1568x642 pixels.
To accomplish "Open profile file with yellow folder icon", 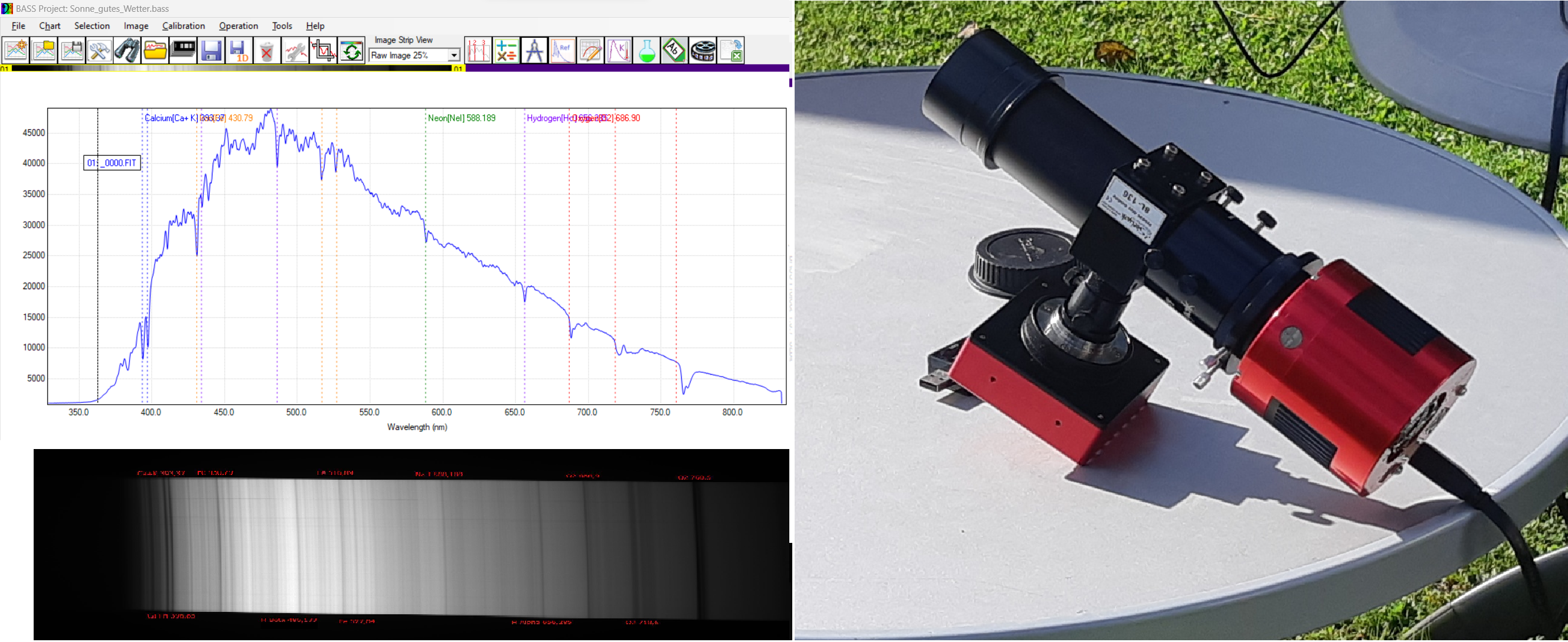I will pos(155,51).
